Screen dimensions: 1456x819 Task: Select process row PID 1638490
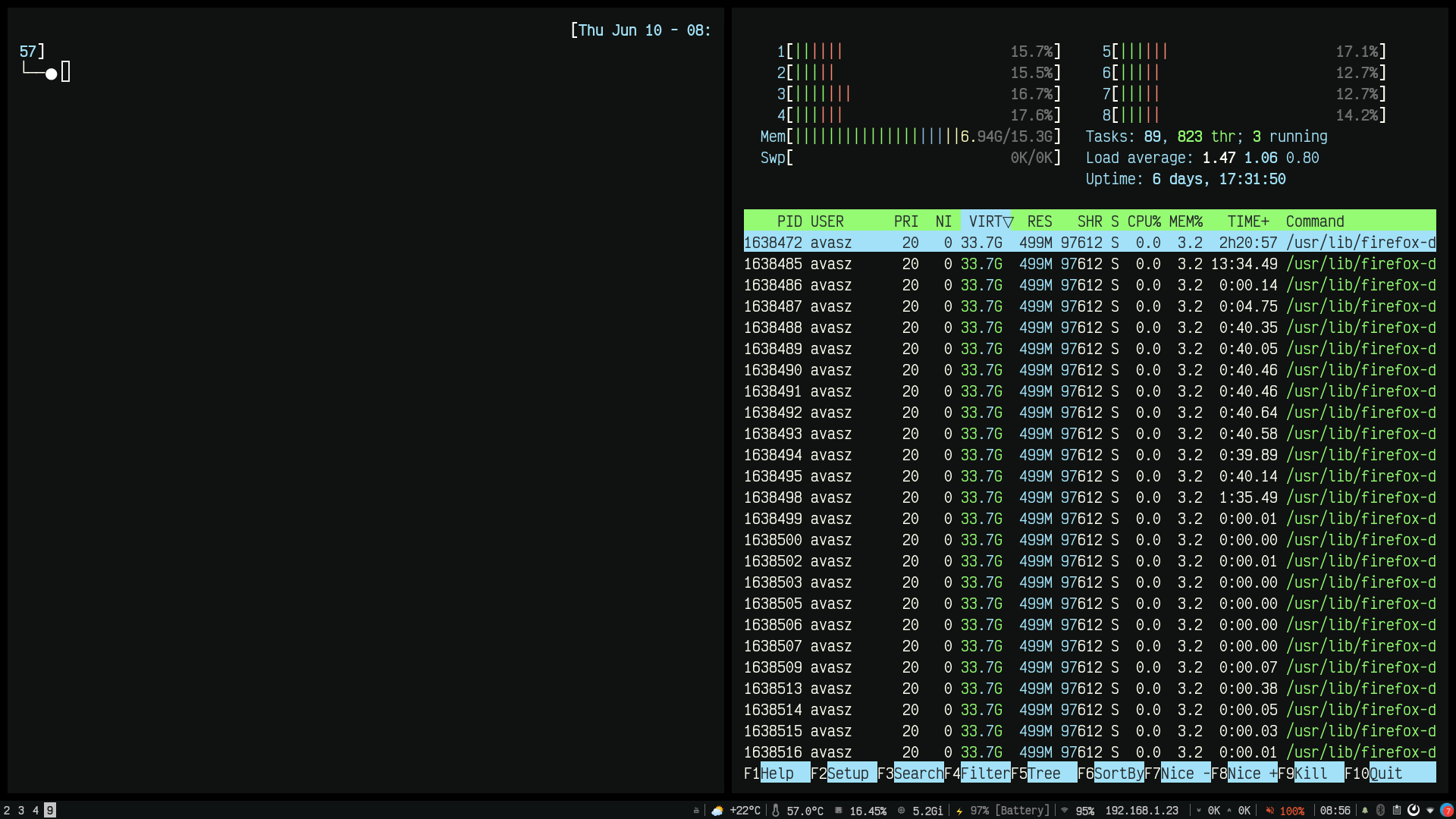click(x=1090, y=370)
